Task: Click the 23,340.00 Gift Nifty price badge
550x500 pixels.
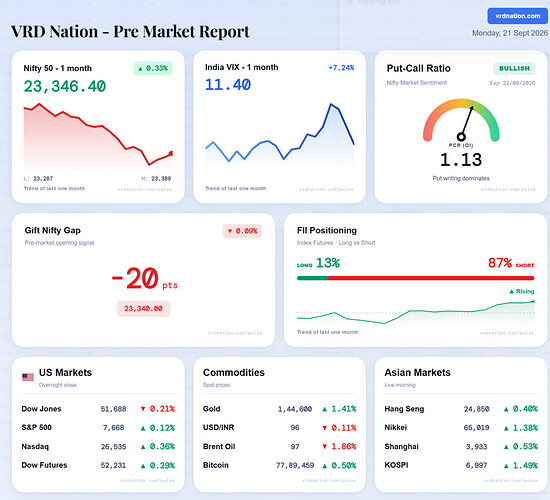Action: coord(143,309)
